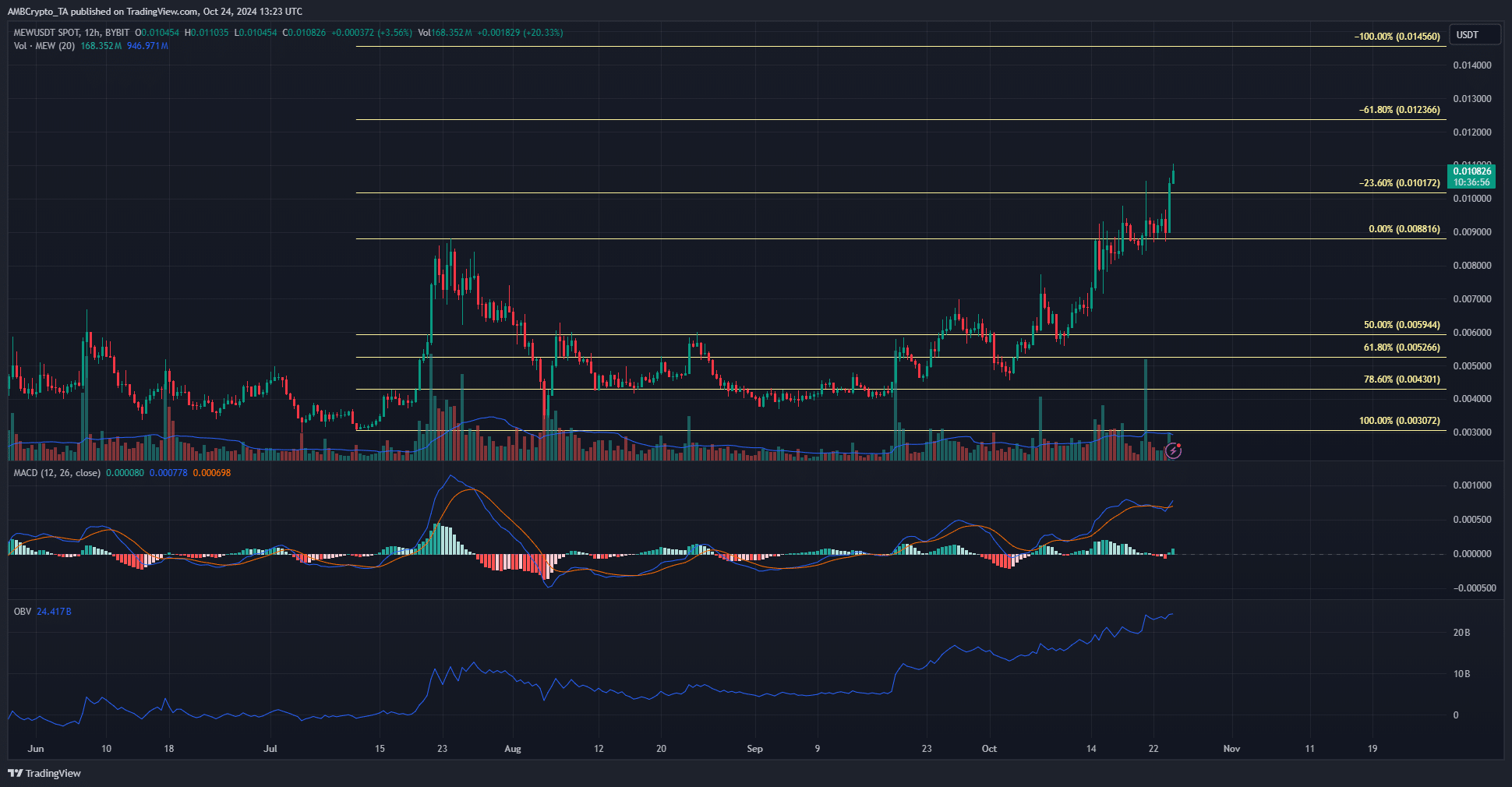The height and width of the screenshot is (787, 1512).
Task: Click the 0.006000 price axis label
Action: [x=1472, y=333]
